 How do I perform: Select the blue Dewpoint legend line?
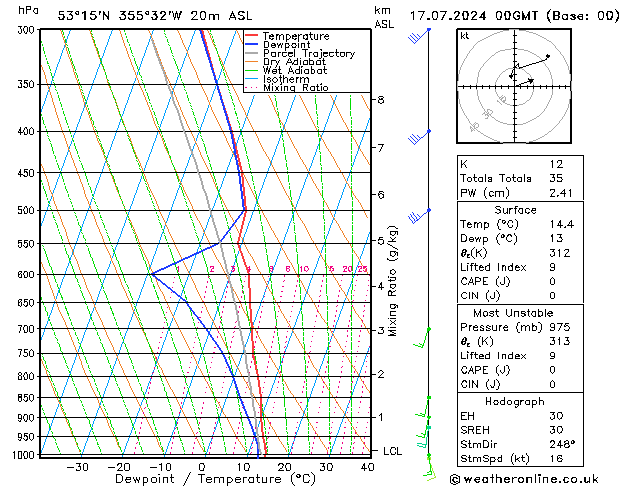[x=251, y=44]
